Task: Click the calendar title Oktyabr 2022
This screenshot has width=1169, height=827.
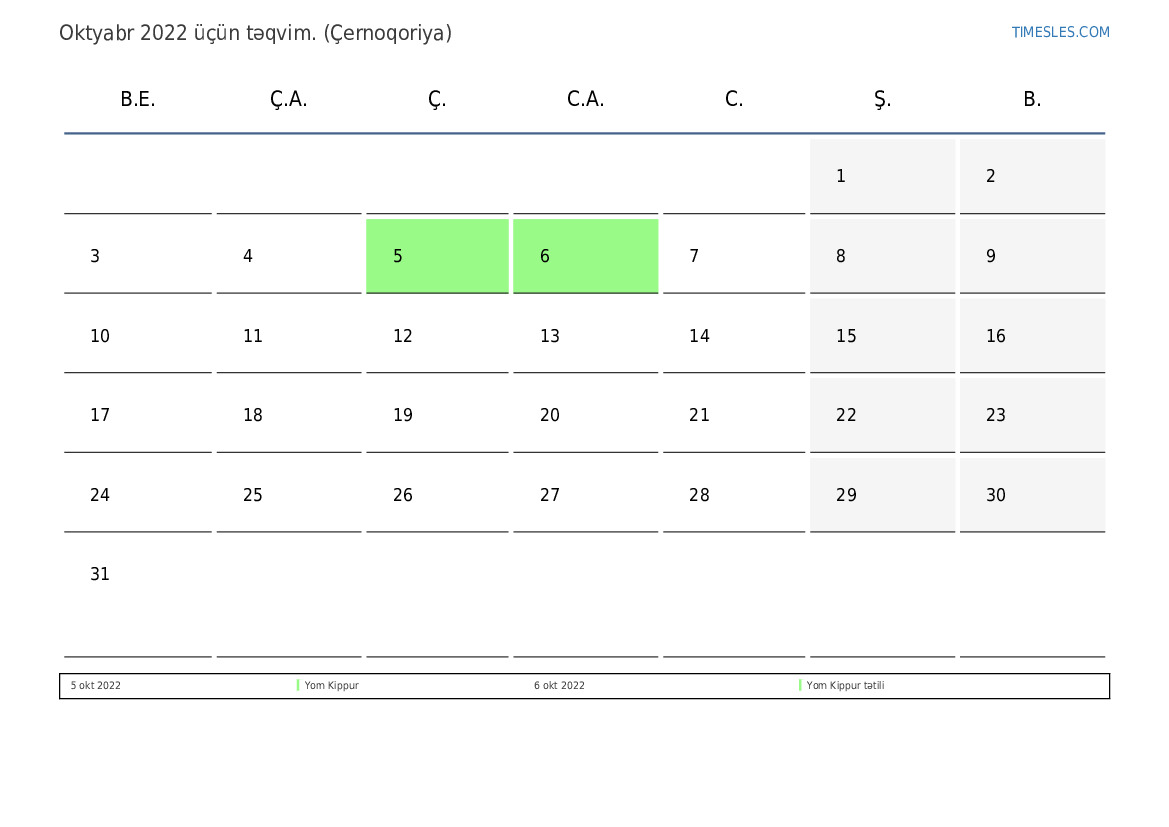Action: pos(255,33)
